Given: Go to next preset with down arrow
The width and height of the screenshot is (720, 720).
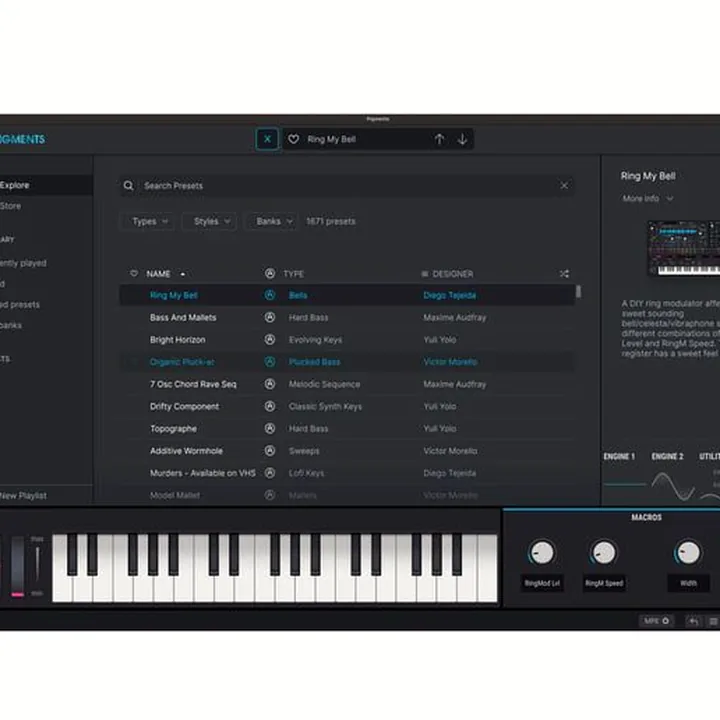Looking at the screenshot, I should (462, 139).
